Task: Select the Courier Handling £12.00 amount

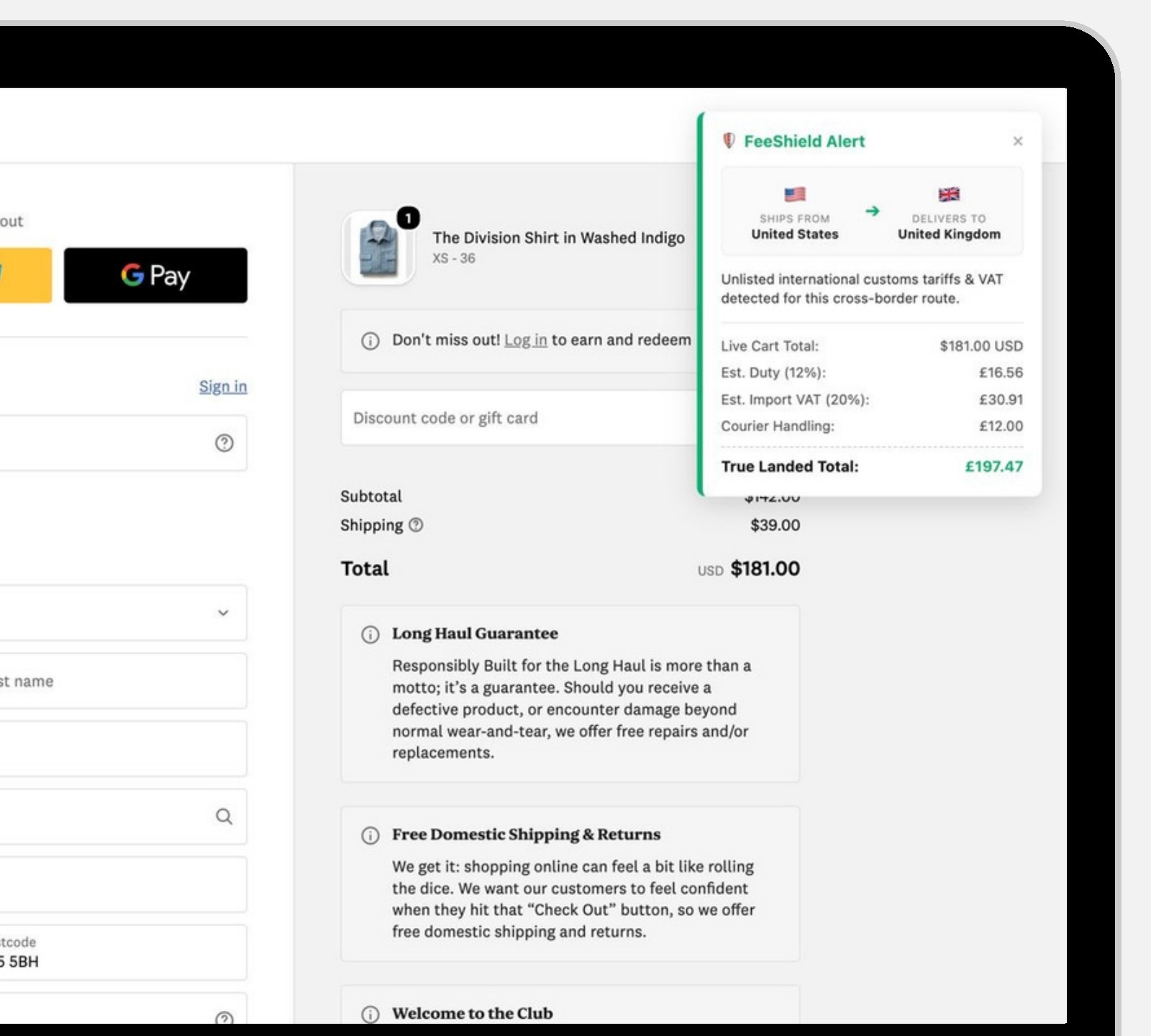Action: (1001, 426)
